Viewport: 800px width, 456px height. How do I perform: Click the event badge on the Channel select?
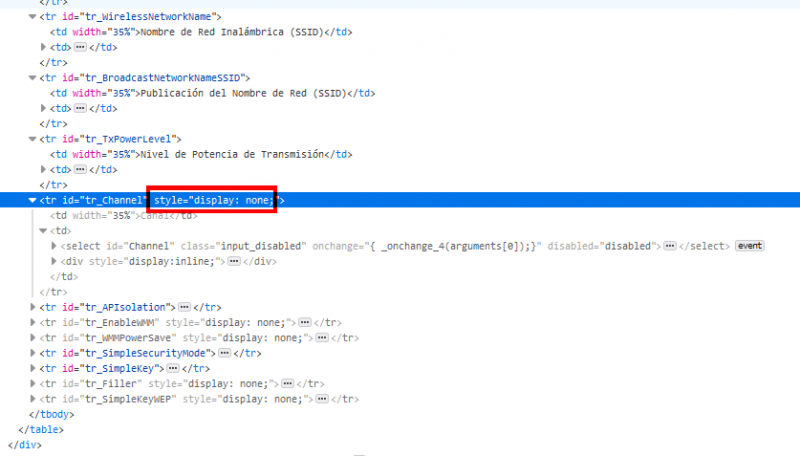click(x=750, y=245)
